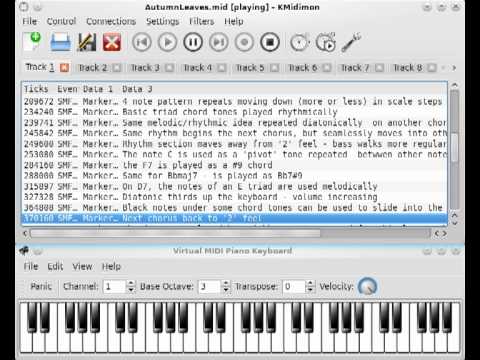The width and height of the screenshot is (480, 360).
Task: Open Help menu in piano keyboard window
Action: (x=111, y=266)
